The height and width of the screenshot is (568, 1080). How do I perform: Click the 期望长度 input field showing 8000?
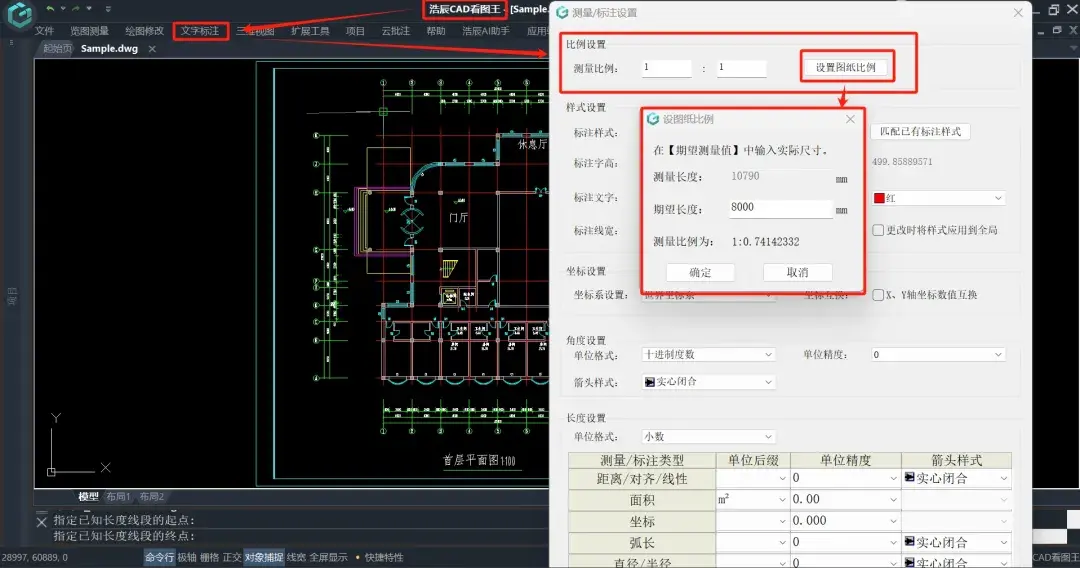point(780,208)
